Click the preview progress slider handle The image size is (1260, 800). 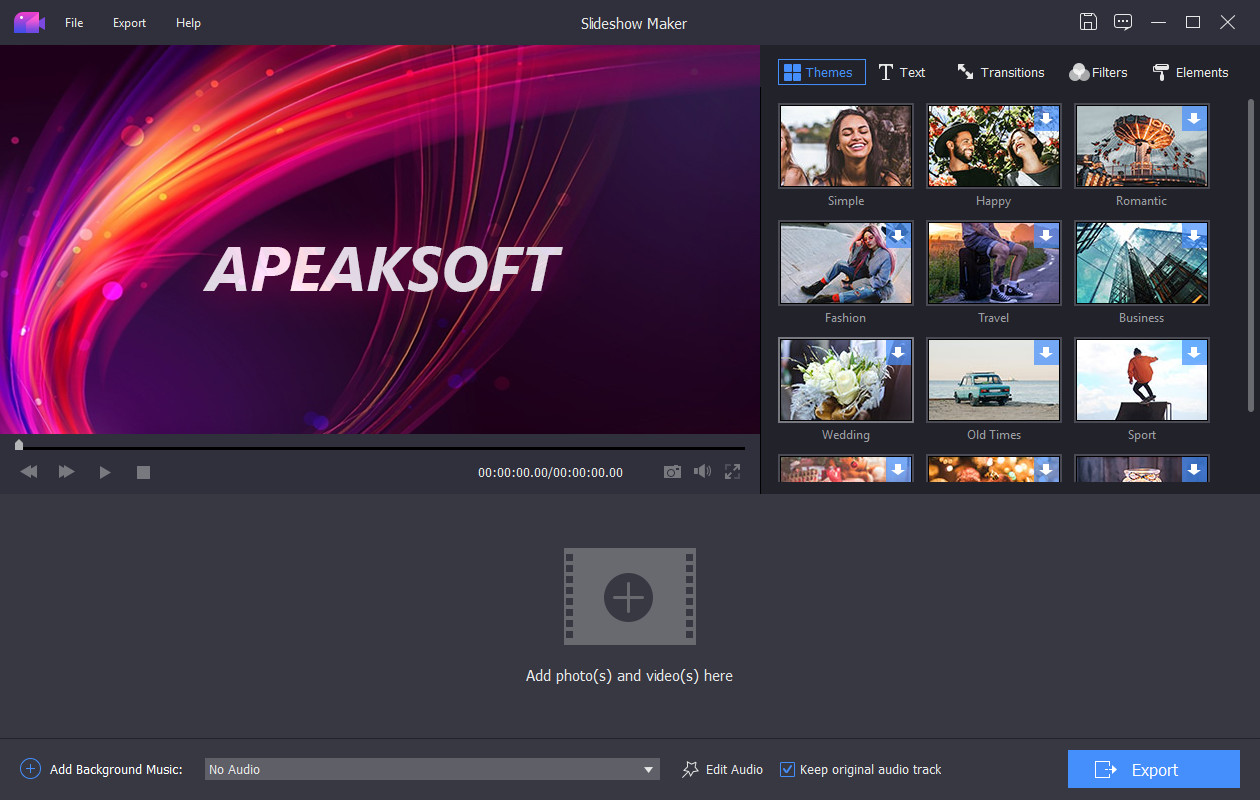tap(19, 445)
